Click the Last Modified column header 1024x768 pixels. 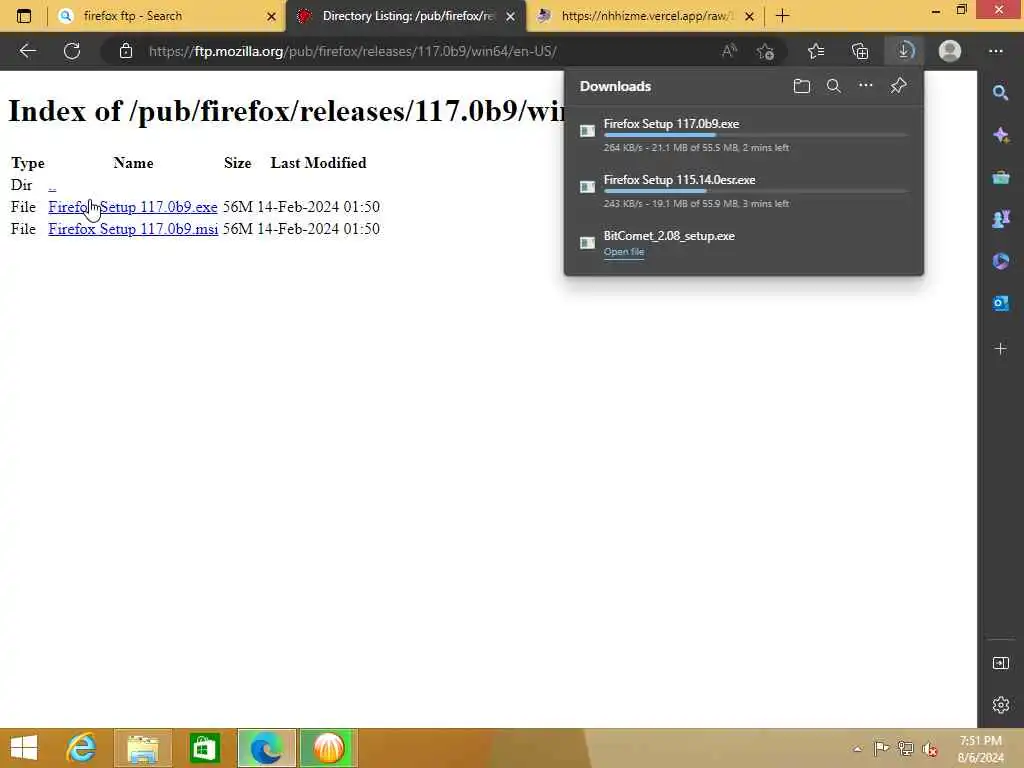318,163
